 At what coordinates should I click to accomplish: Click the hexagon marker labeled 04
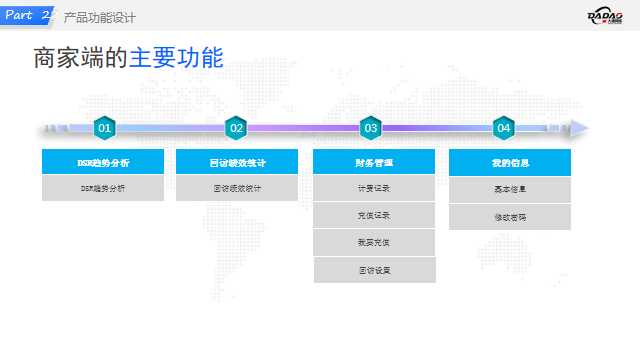point(504,128)
